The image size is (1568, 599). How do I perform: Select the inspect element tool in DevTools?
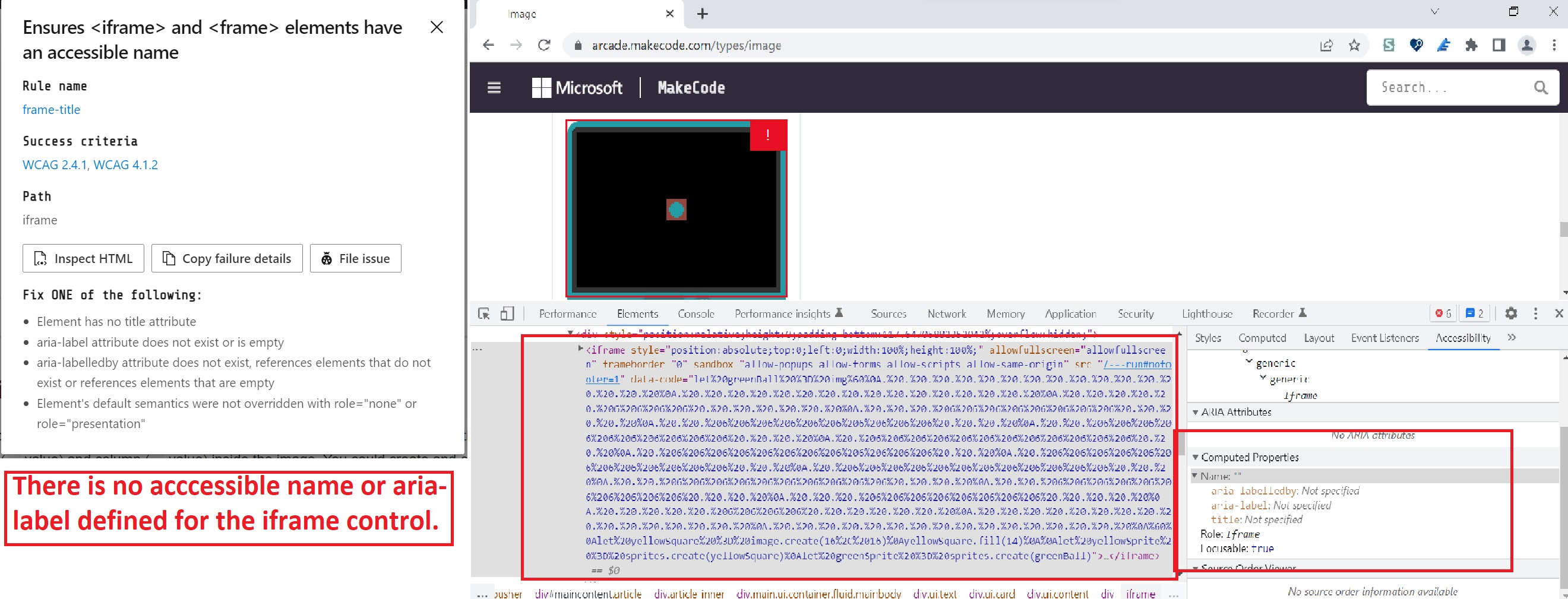[x=484, y=313]
